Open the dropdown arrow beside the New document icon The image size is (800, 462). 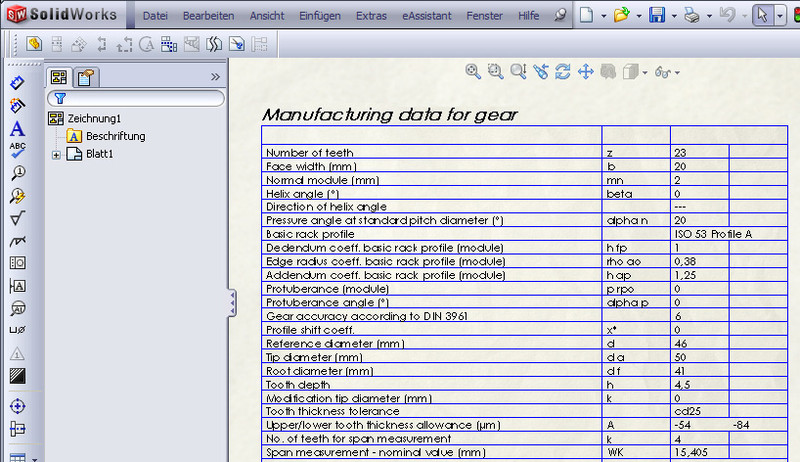603,16
